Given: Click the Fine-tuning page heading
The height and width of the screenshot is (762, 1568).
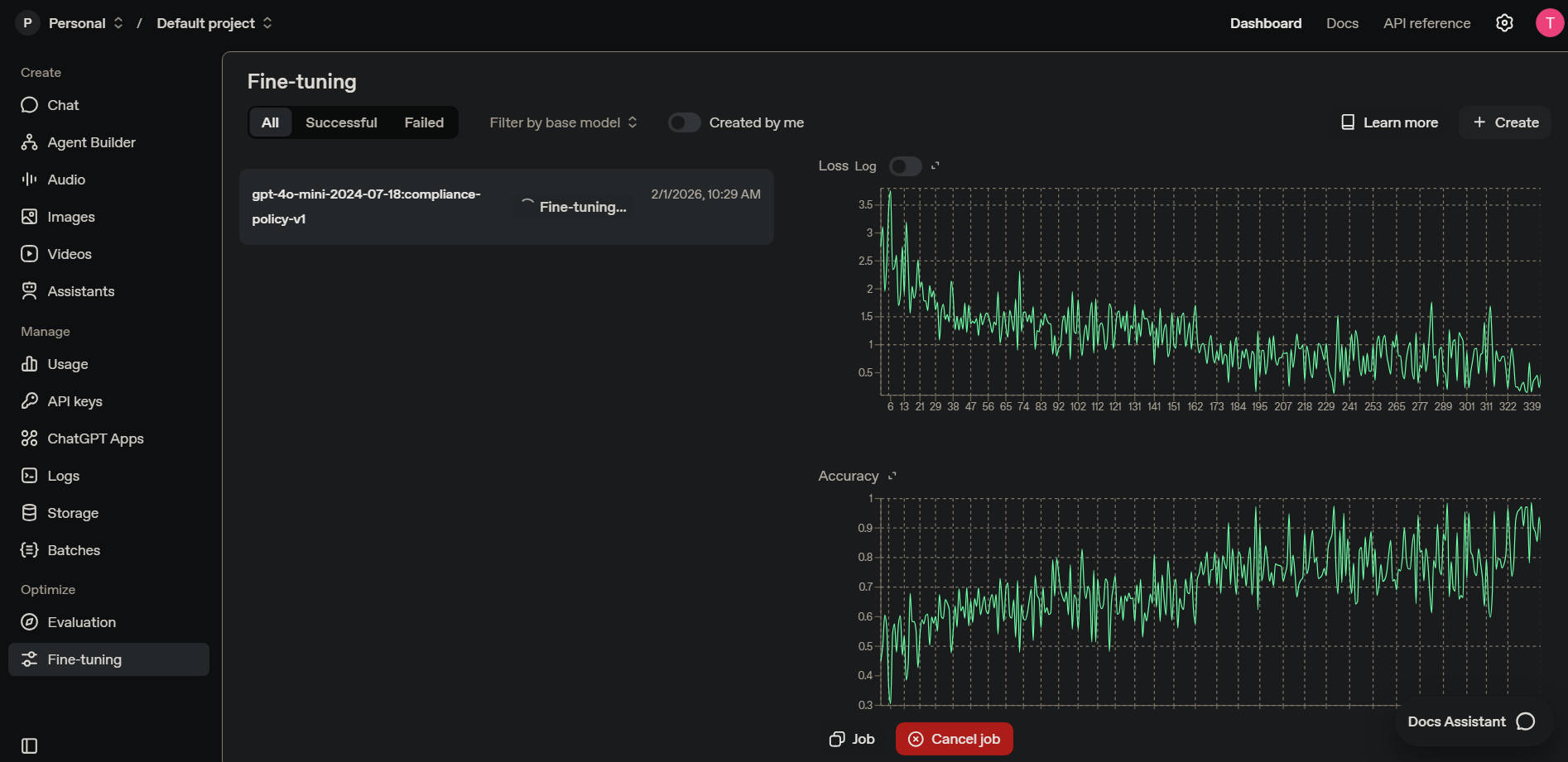Looking at the screenshot, I should click(x=302, y=81).
